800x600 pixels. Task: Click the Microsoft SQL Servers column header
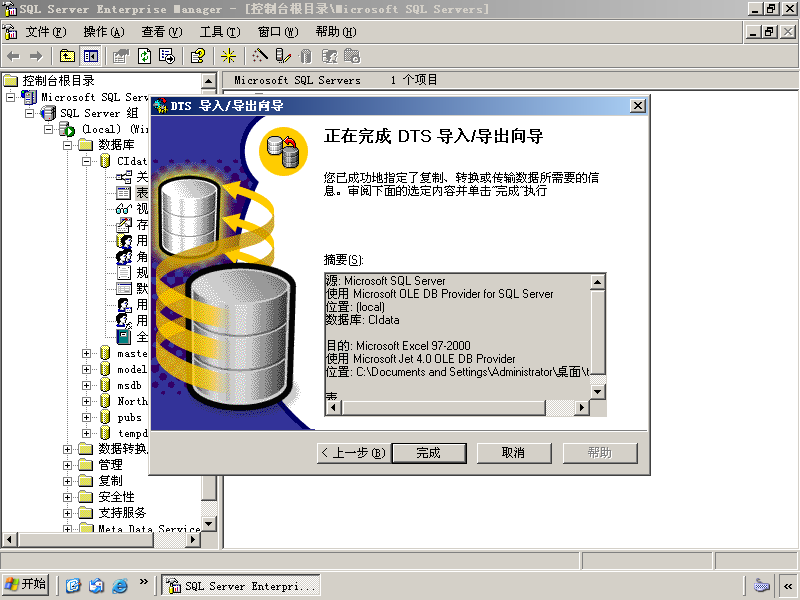coord(297,80)
